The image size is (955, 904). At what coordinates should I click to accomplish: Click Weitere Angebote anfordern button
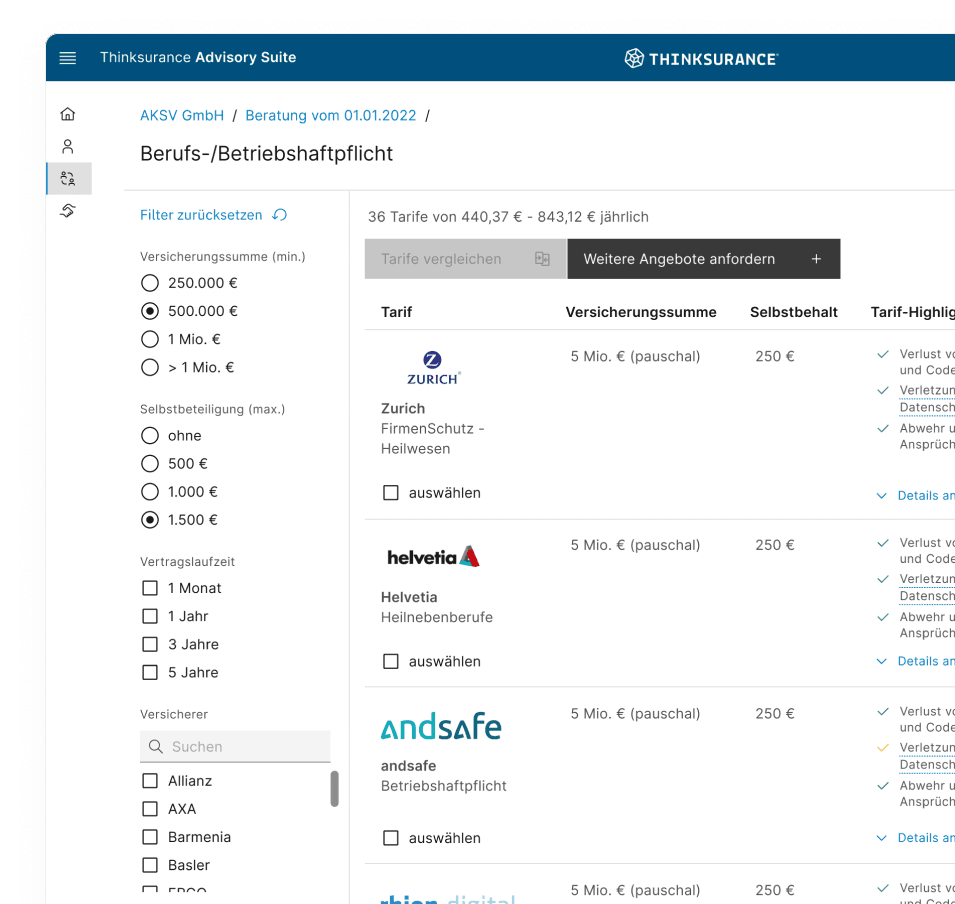click(703, 259)
